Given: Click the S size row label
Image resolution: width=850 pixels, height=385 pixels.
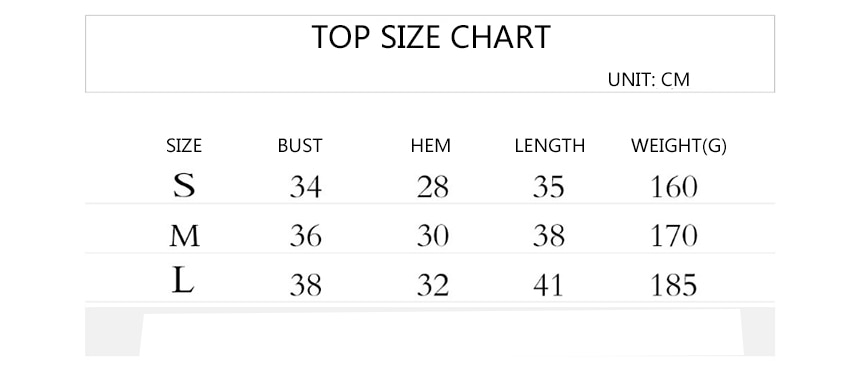Looking at the screenshot, I should tap(184, 186).
